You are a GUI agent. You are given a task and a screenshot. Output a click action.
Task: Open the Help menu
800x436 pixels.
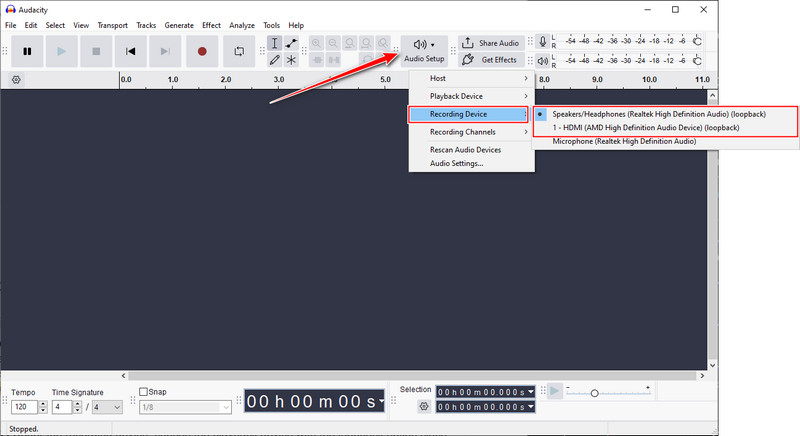click(x=296, y=25)
